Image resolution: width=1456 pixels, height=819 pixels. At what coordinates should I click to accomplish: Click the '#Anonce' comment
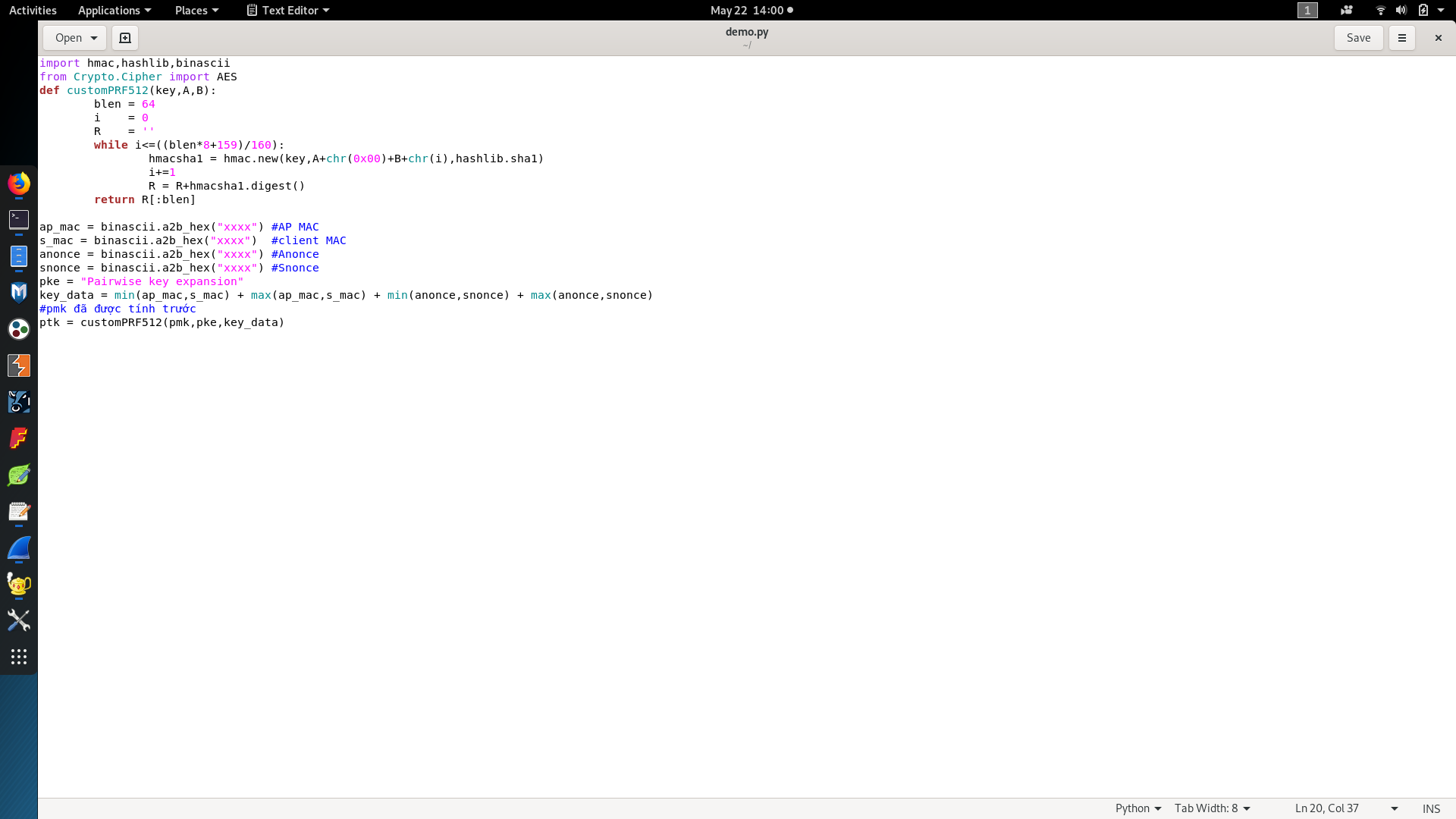point(295,254)
